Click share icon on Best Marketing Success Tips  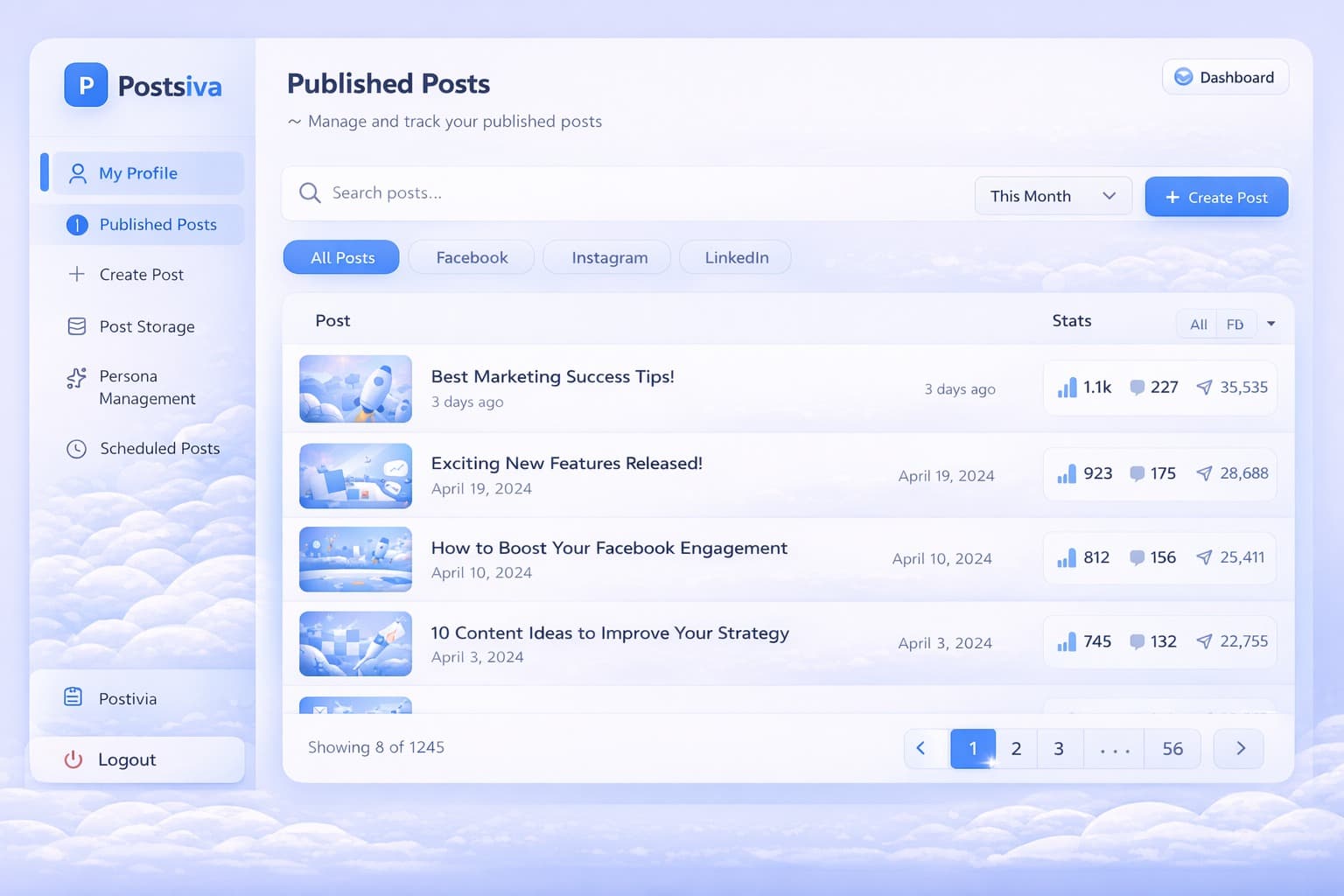[x=1205, y=388]
